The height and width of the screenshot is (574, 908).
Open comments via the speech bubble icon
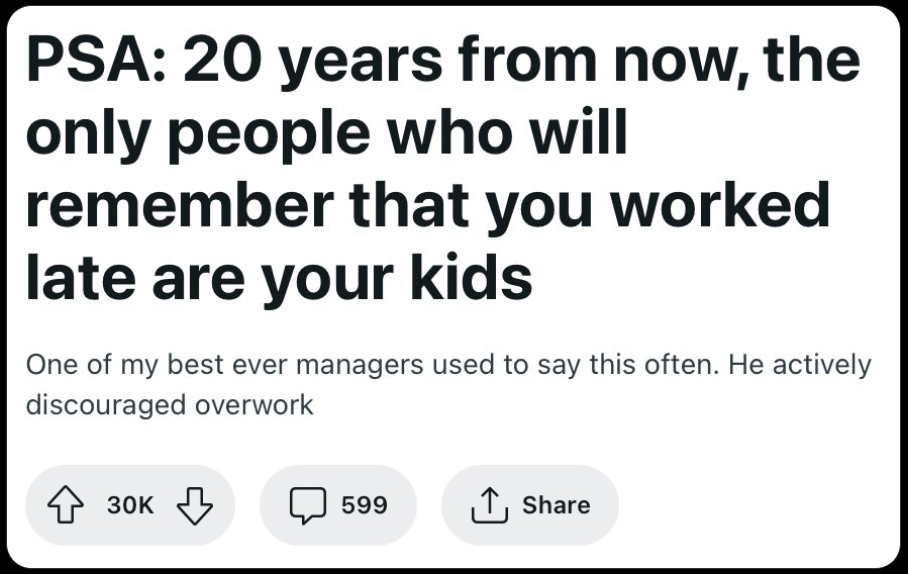[307, 506]
